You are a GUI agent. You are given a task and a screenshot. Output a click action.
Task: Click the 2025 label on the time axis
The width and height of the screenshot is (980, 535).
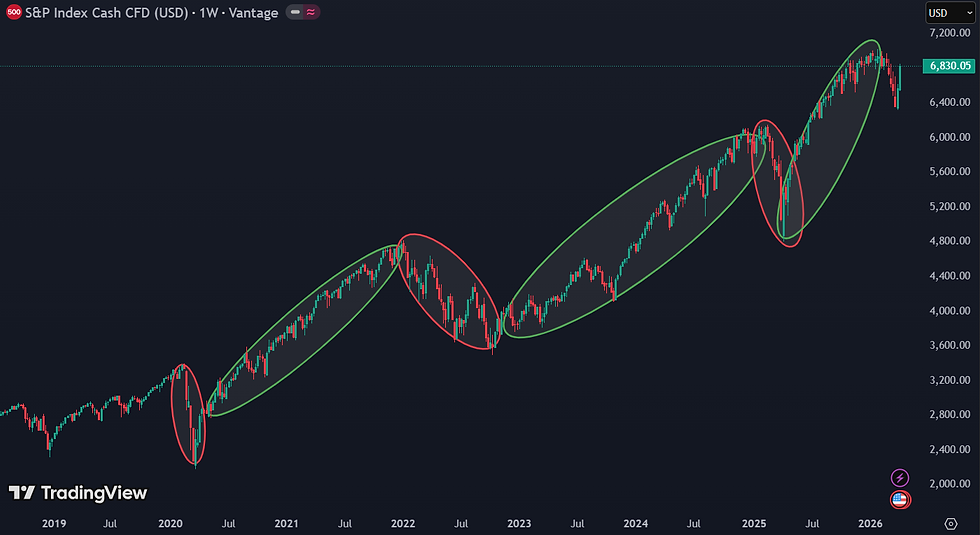[x=754, y=524]
